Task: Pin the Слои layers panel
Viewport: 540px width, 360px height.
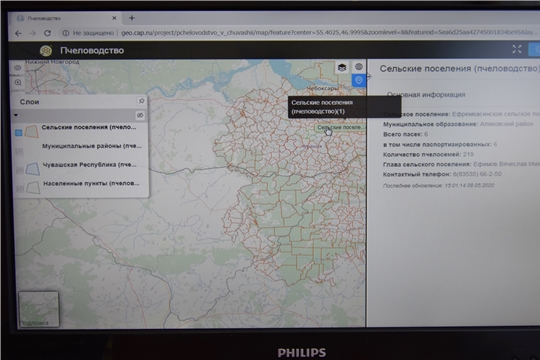Action: 141,101
